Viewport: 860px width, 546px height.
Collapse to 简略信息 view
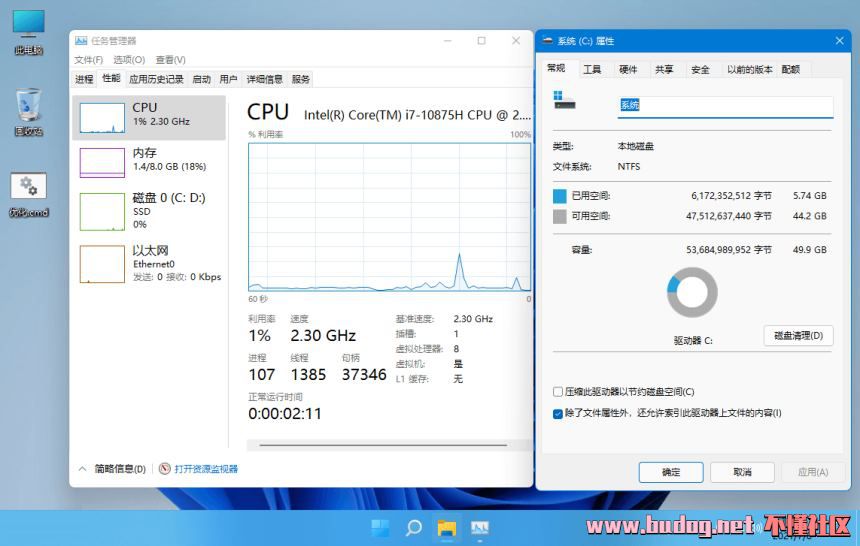click(x=112, y=469)
